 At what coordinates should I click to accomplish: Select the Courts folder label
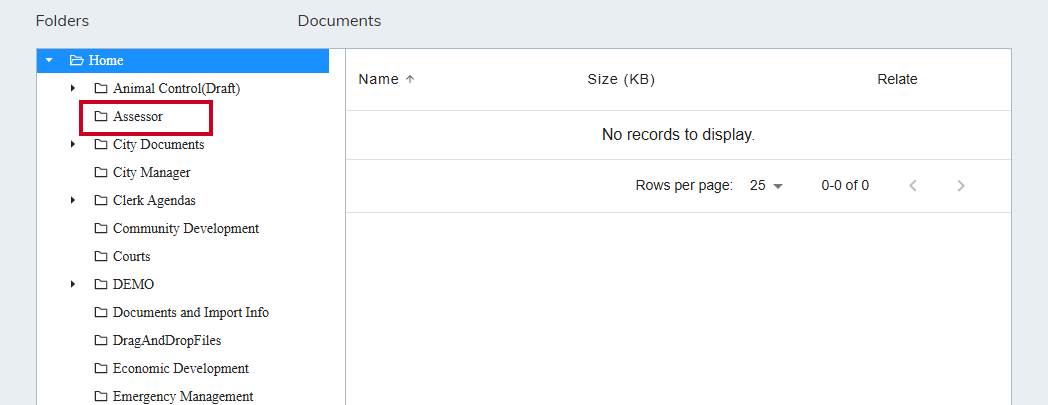click(132, 257)
